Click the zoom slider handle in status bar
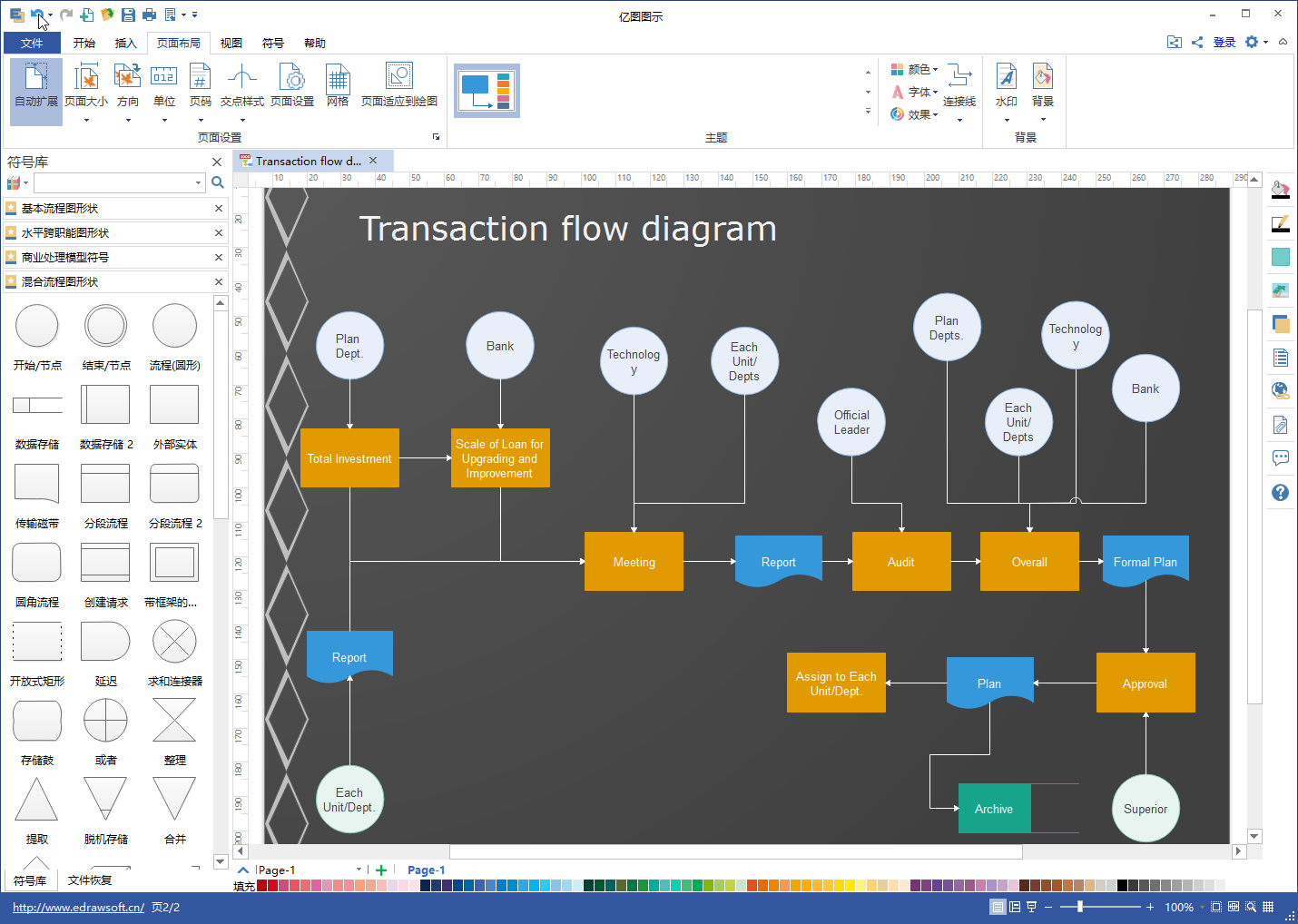This screenshot has height=924, width=1298. pos(1079,907)
